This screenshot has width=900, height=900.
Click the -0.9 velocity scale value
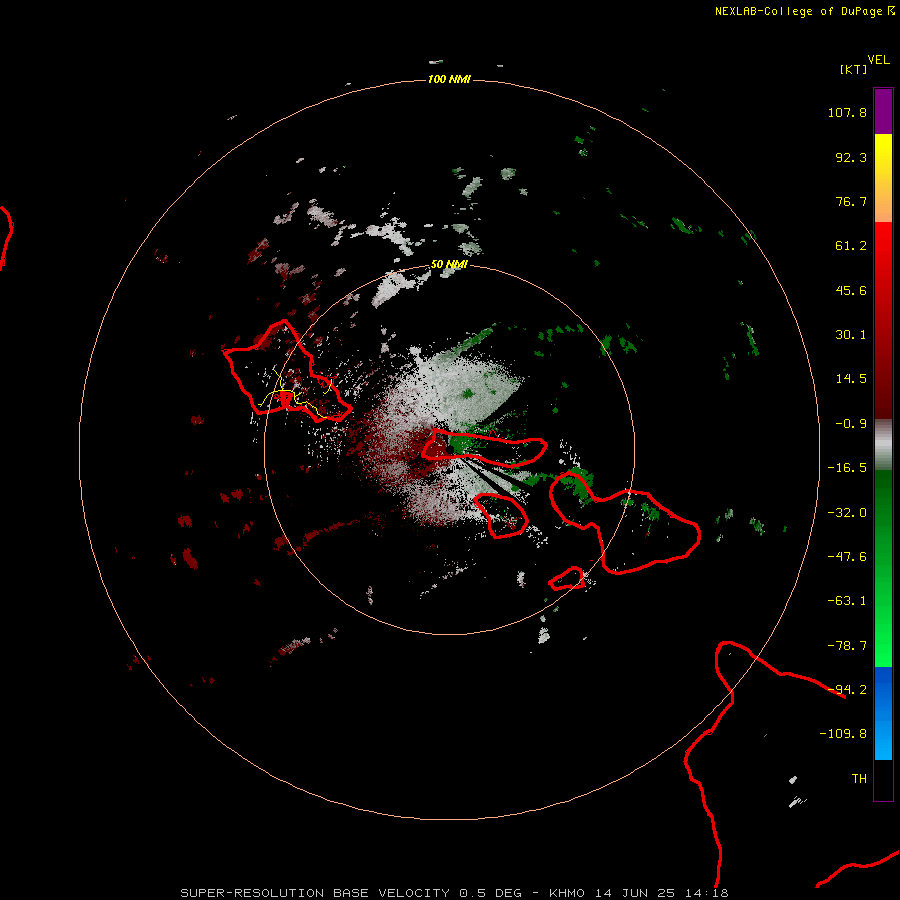[851, 424]
